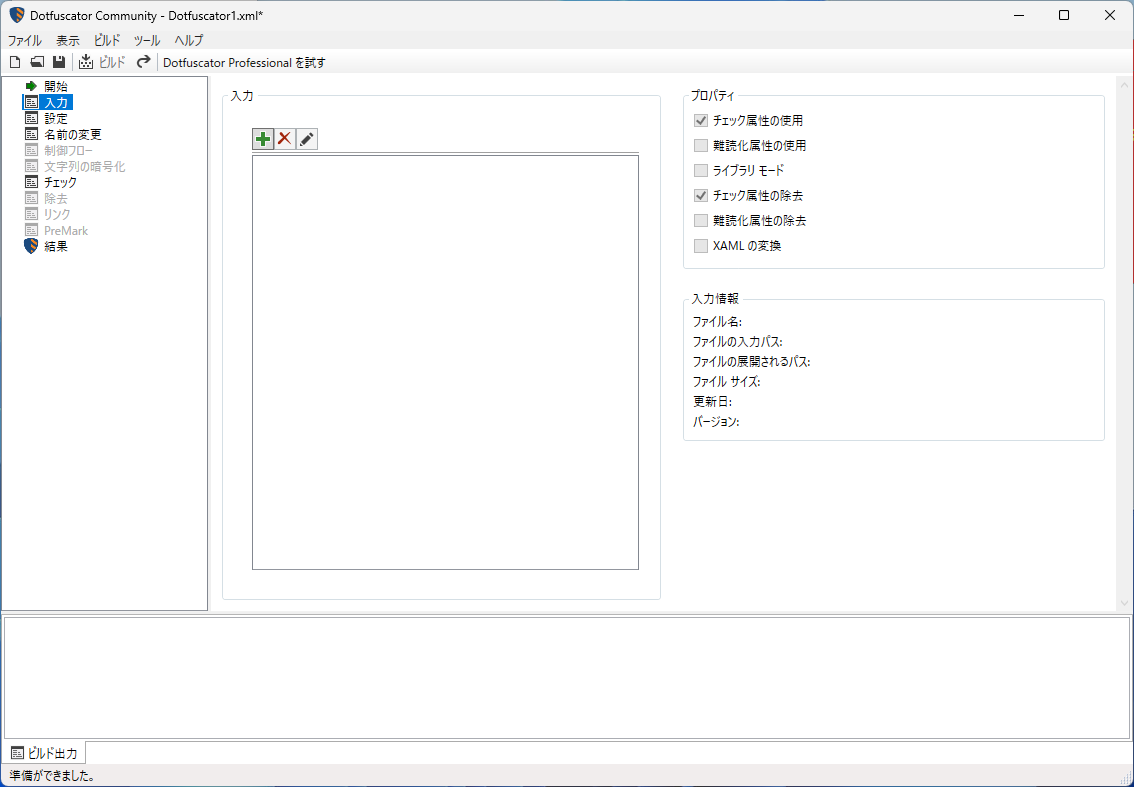Edit the input with the pencil icon
This screenshot has width=1134, height=787.
coord(307,139)
